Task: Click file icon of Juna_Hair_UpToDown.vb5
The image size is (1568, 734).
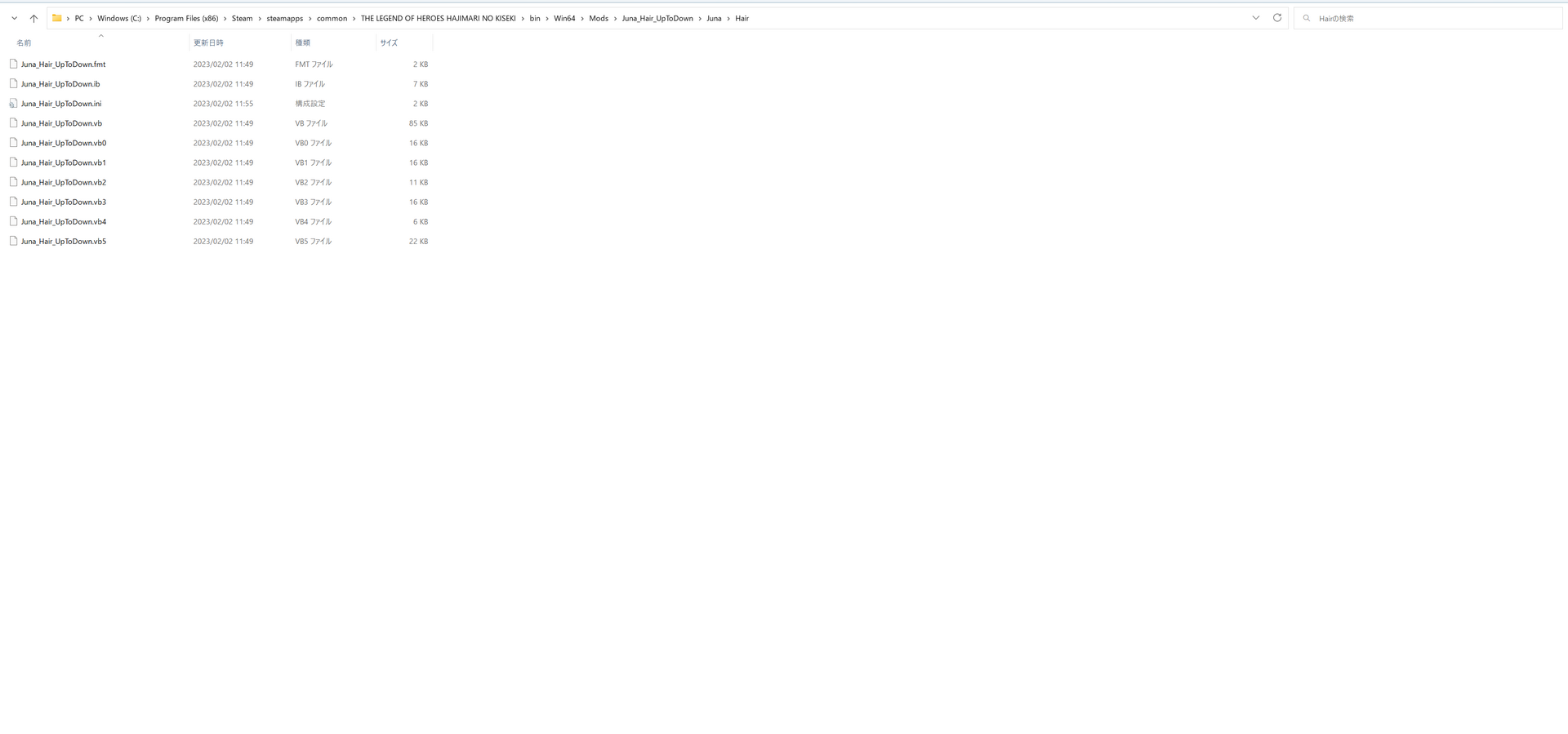Action: pos(13,241)
